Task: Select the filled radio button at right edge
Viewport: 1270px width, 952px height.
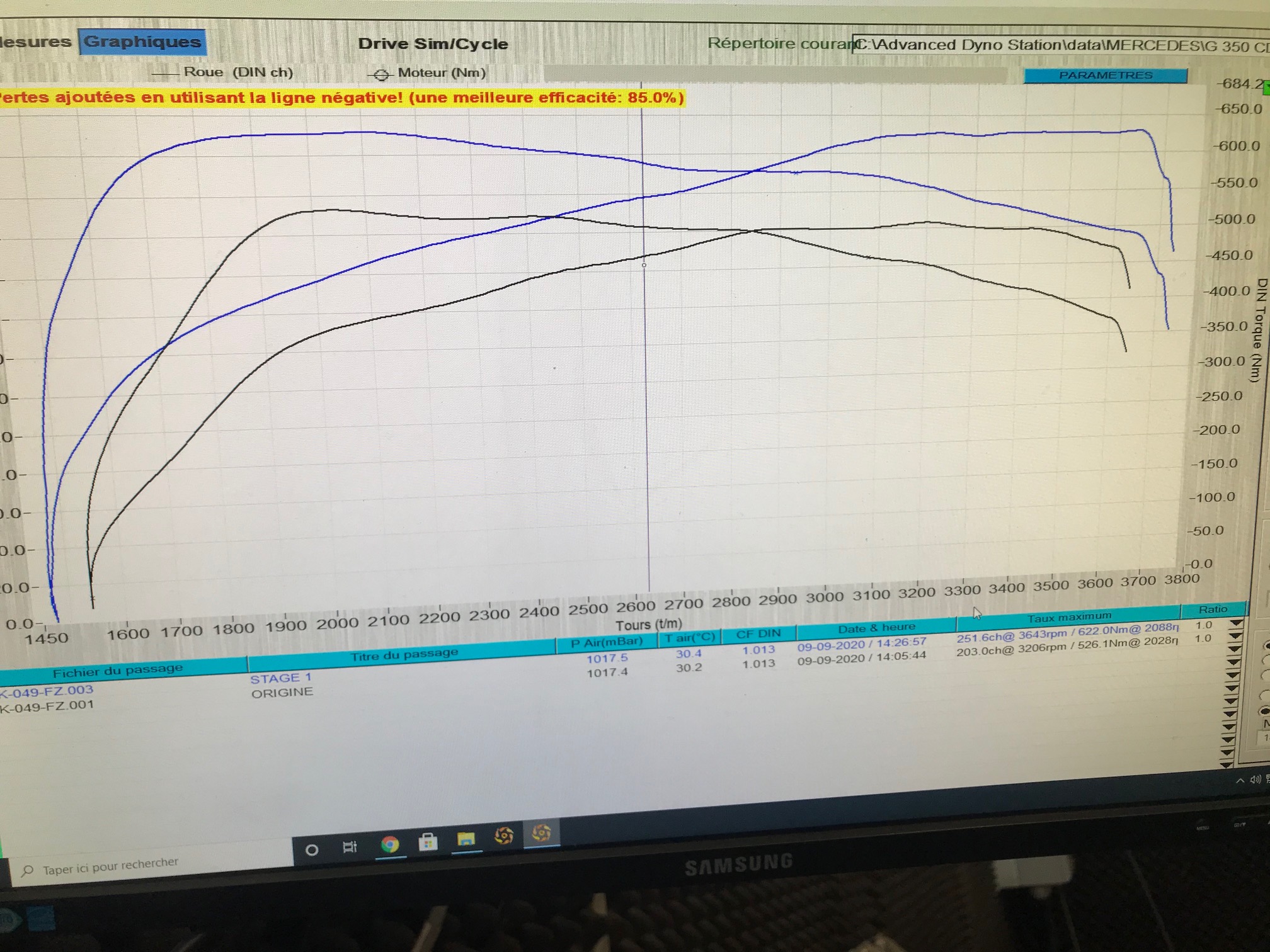Action: [1265, 710]
